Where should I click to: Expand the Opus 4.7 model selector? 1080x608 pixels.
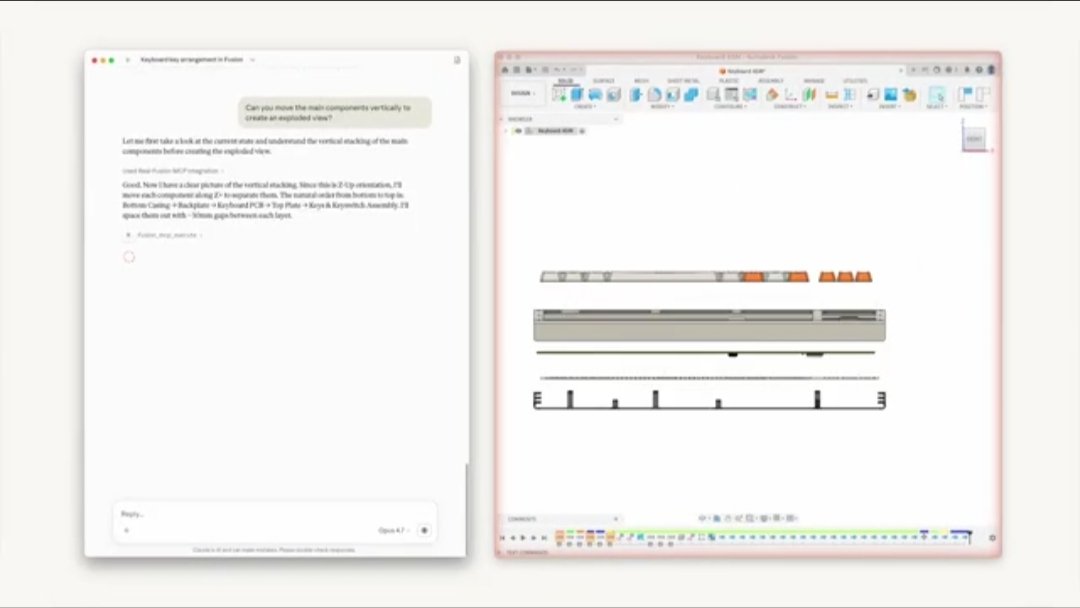[393, 530]
